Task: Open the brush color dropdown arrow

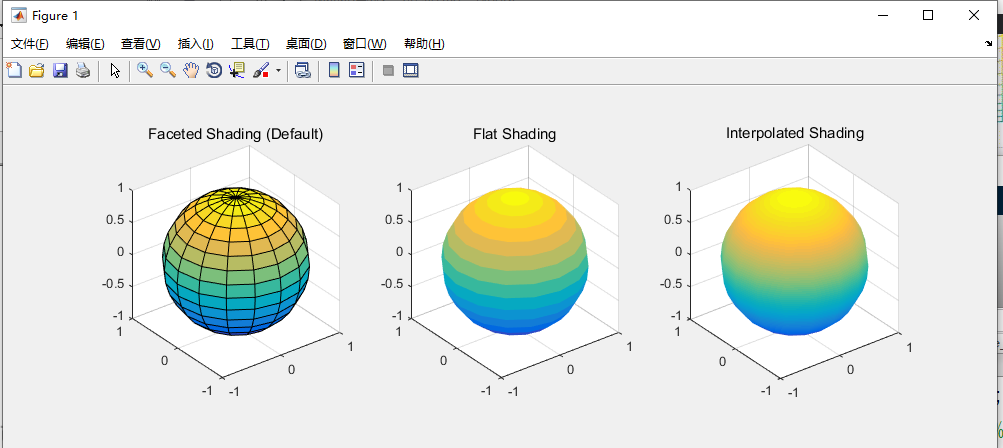Action: coord(278,70)
